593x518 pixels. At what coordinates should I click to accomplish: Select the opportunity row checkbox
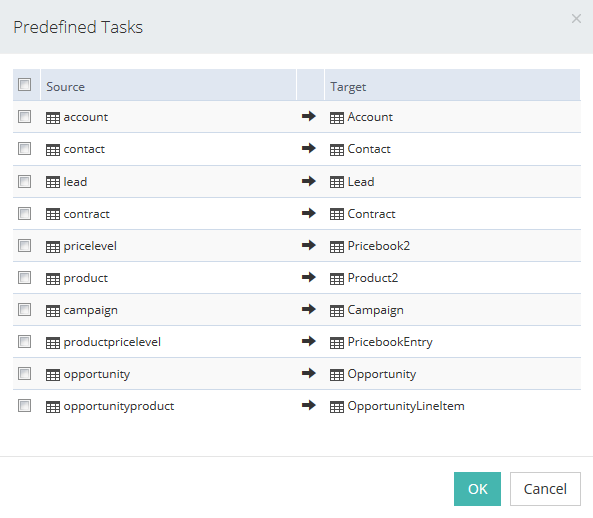pyautogui.click(x=25, y=374)
